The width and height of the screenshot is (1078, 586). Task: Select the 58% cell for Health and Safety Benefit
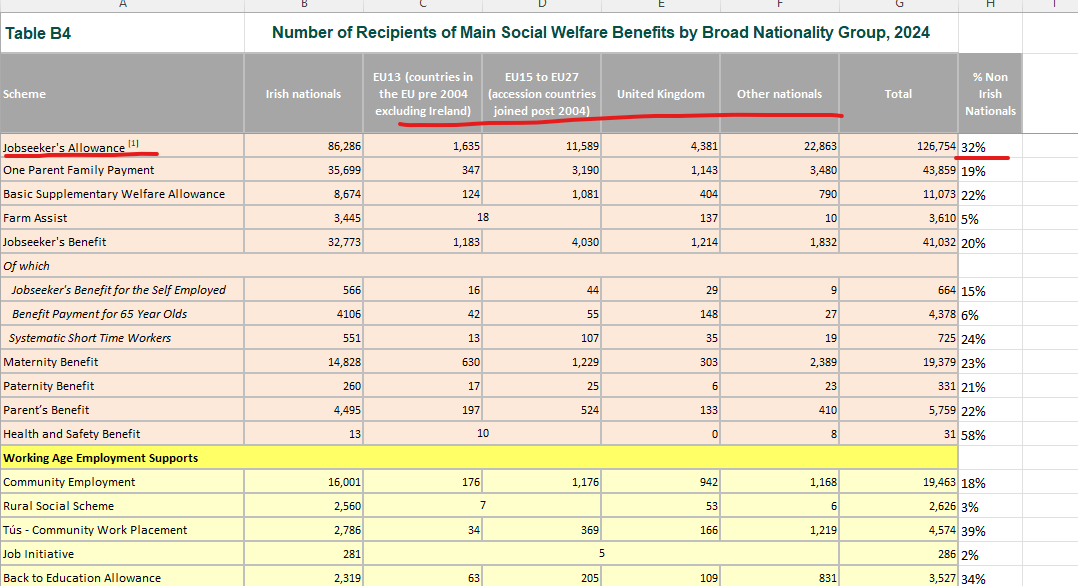point(990,435)
